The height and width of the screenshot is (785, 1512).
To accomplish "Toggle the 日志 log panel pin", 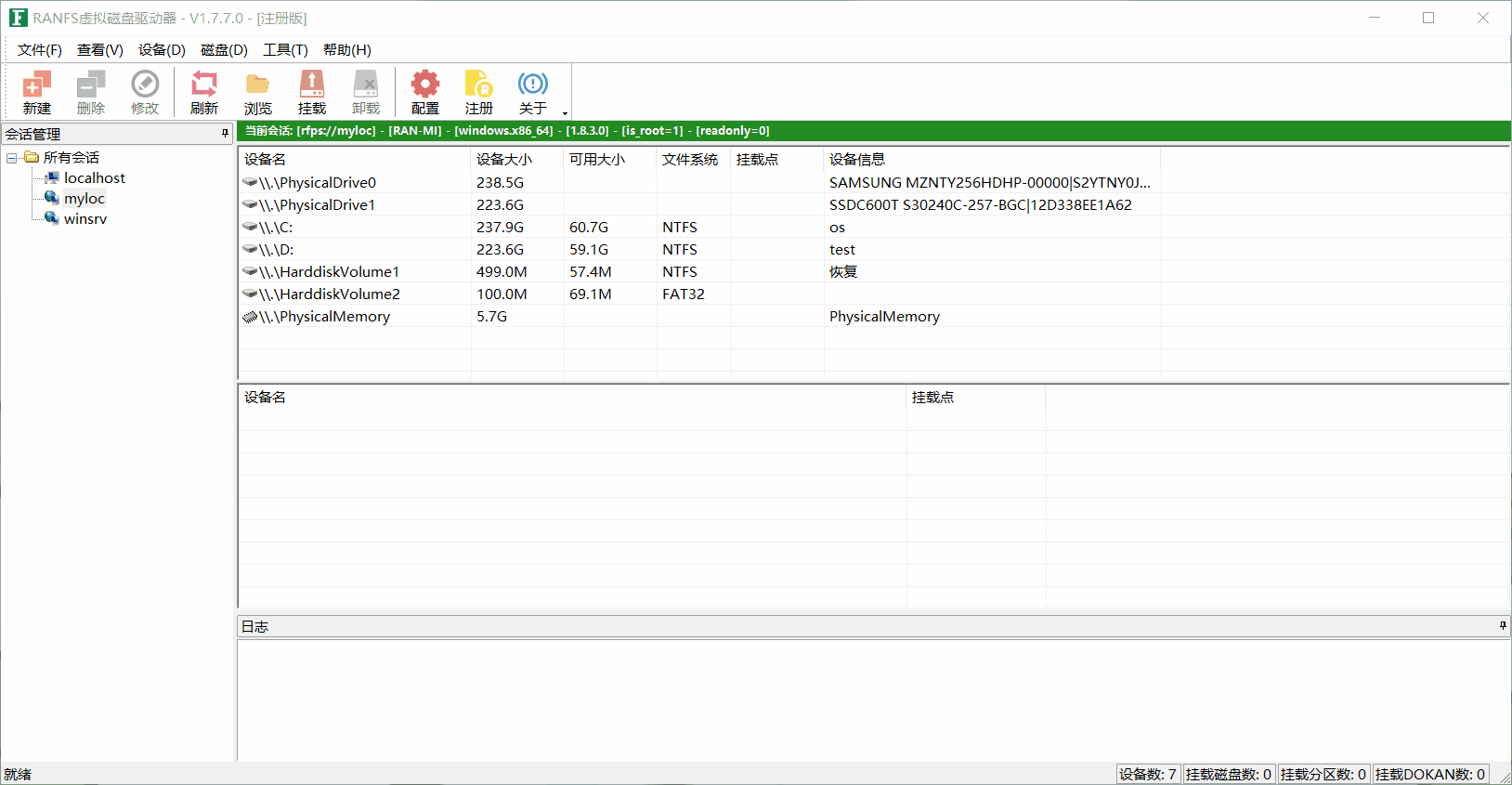I will pos(1503,626).
